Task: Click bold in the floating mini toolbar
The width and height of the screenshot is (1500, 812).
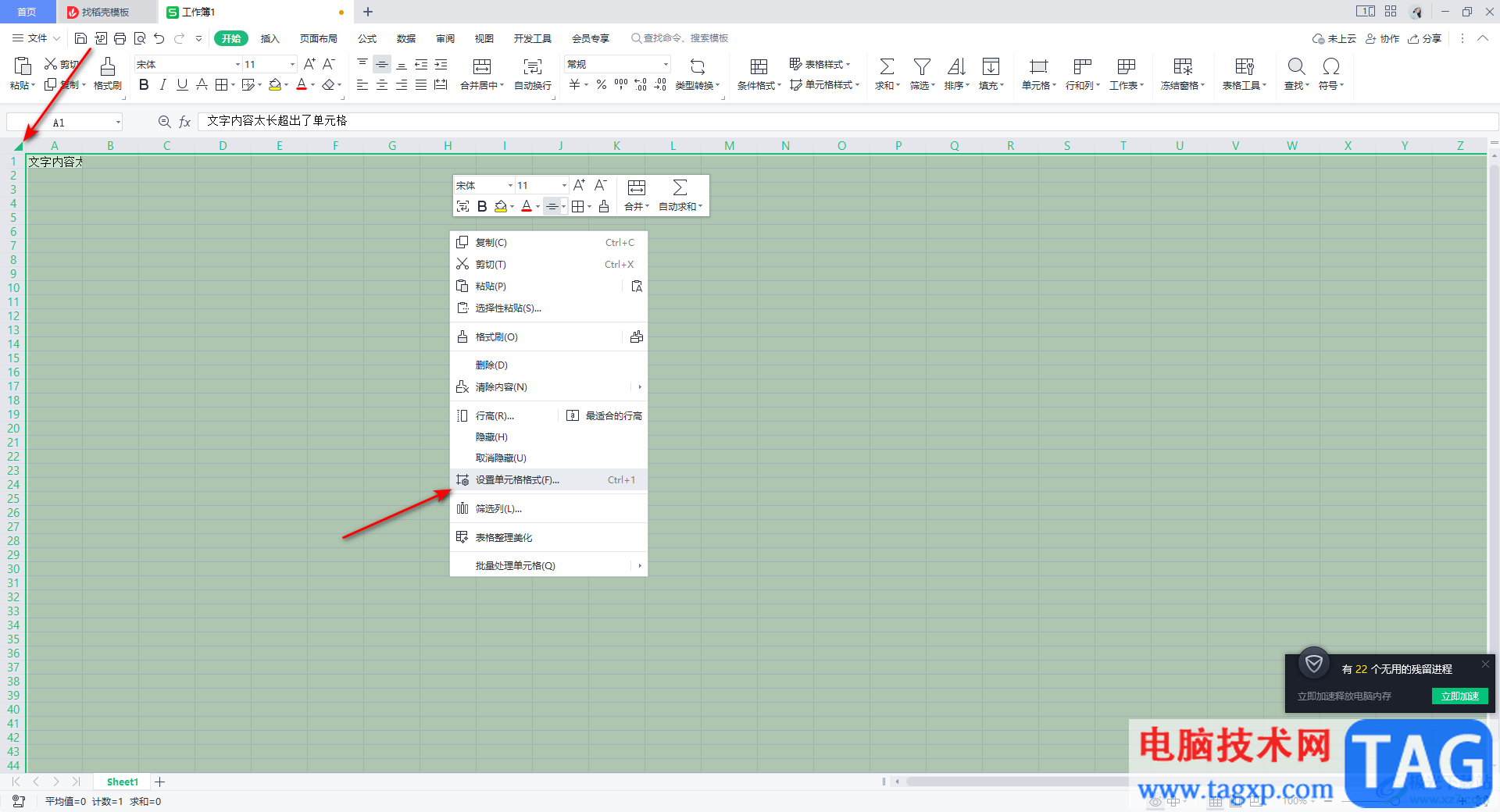Action: 482,206
